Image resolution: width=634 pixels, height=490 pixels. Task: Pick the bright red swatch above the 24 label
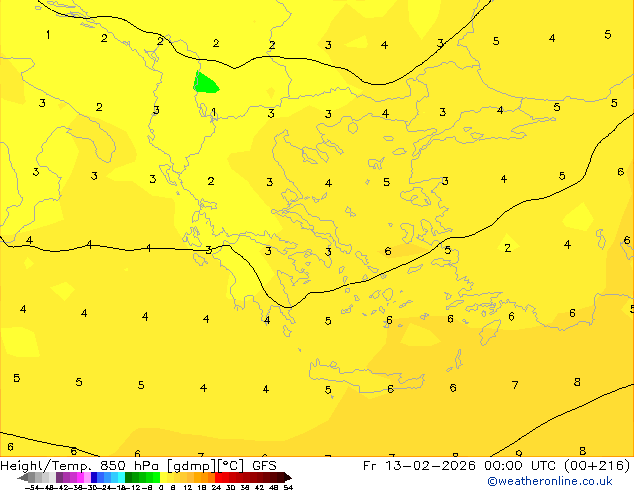pos(218,477)
